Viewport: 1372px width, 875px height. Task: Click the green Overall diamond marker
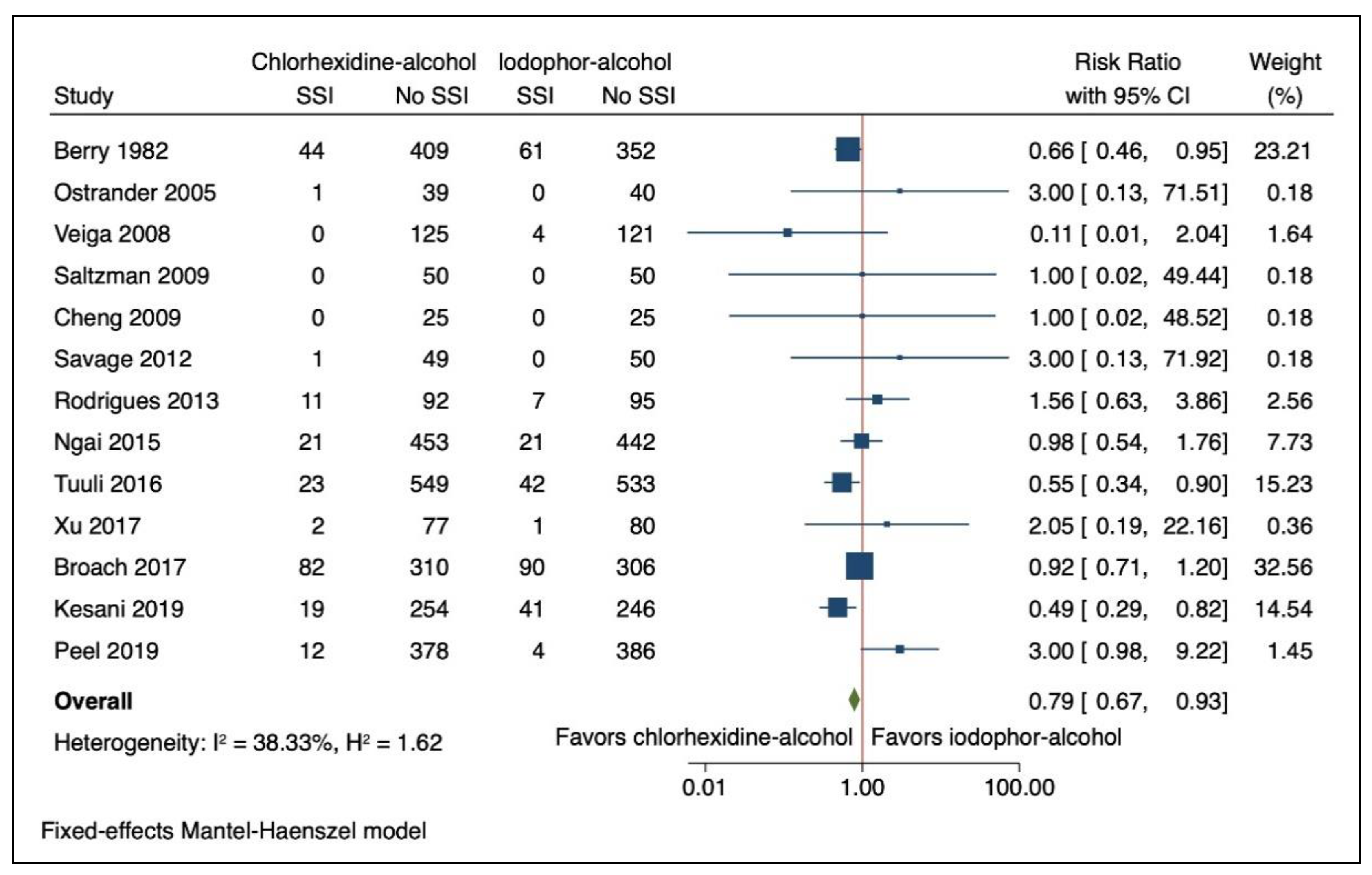pos(853,700)
